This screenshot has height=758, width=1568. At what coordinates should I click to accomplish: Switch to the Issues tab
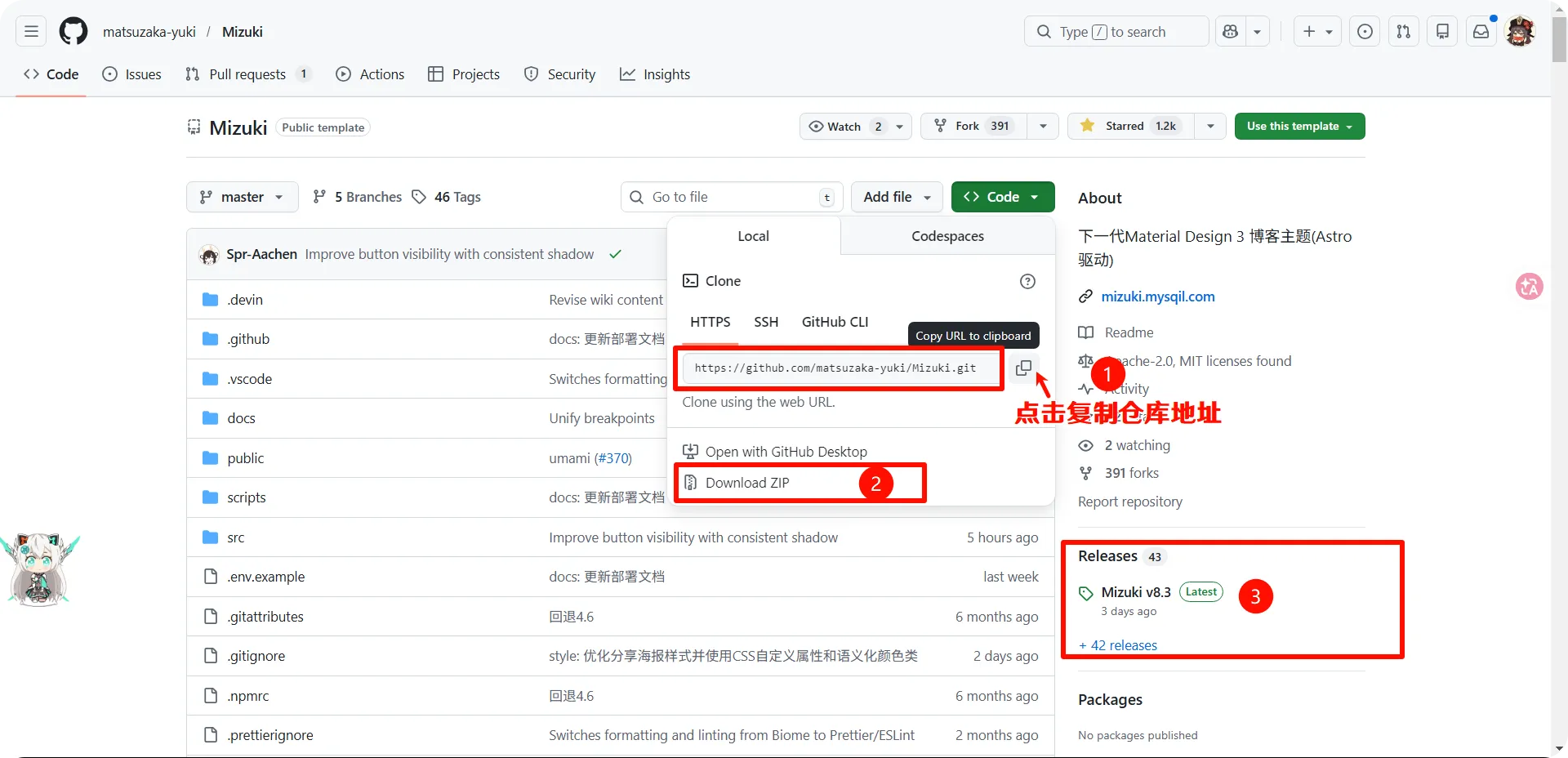click(131, 74)
